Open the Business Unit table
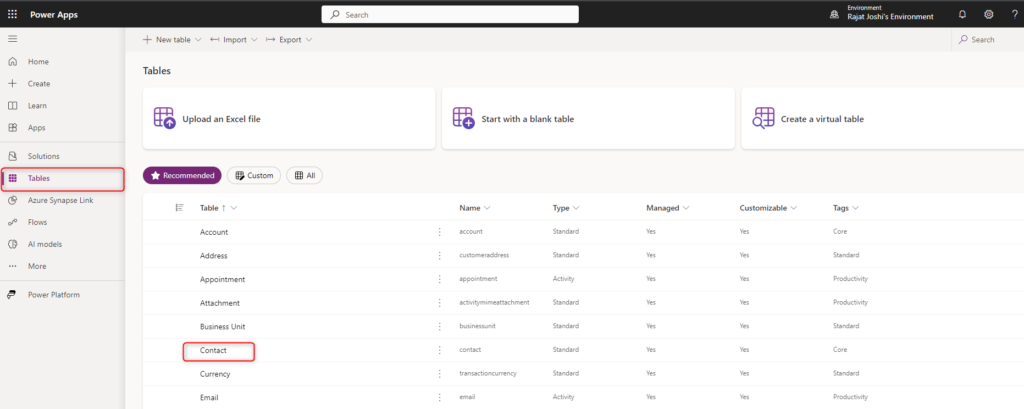Viewport: 1024px width, 409px height. [223, 326]
